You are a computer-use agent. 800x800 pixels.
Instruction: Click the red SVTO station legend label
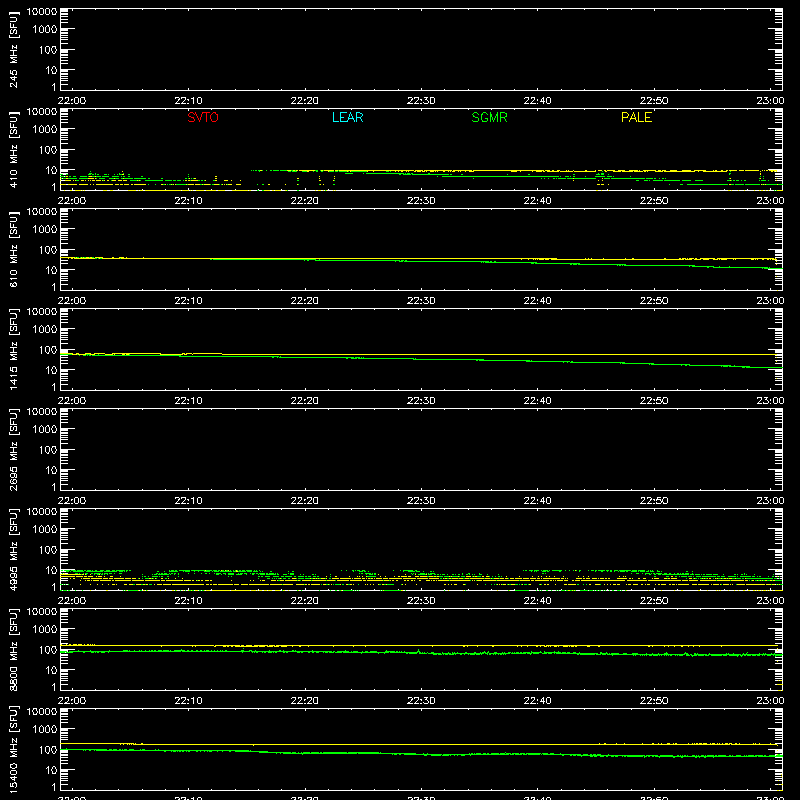pyautogui.click(x=203, y=117)
